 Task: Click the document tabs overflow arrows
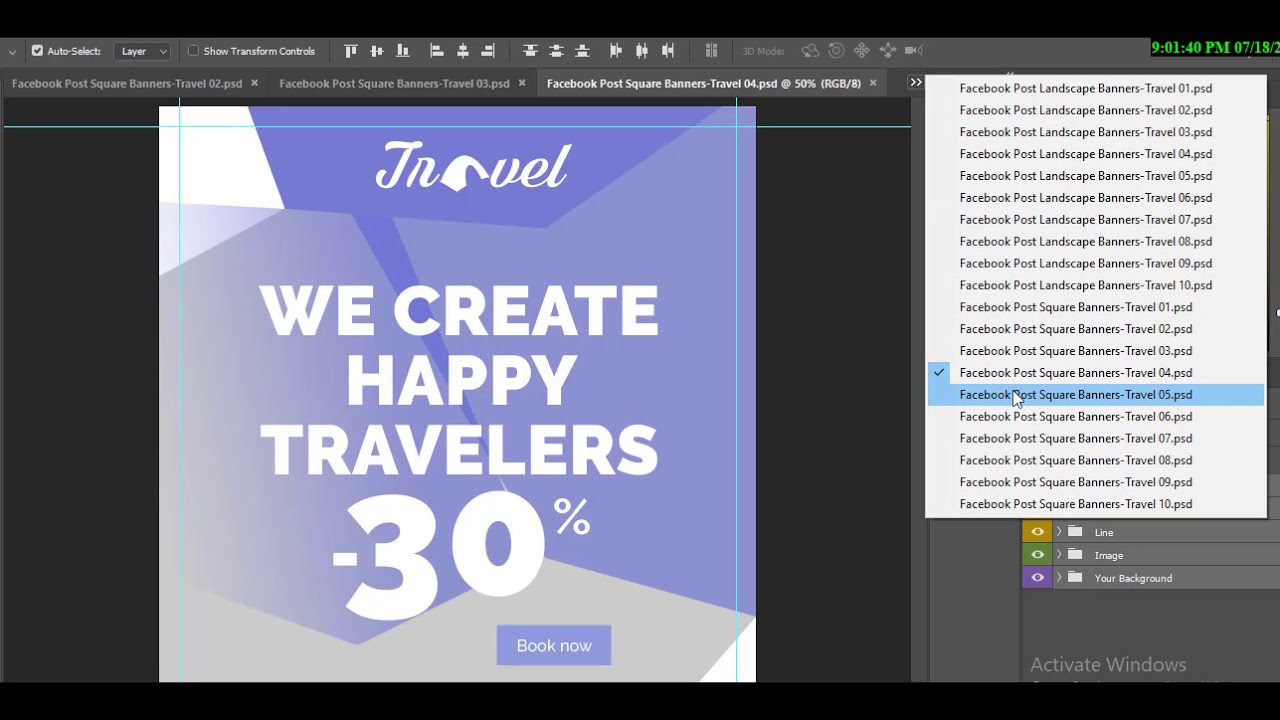(915, 83)
